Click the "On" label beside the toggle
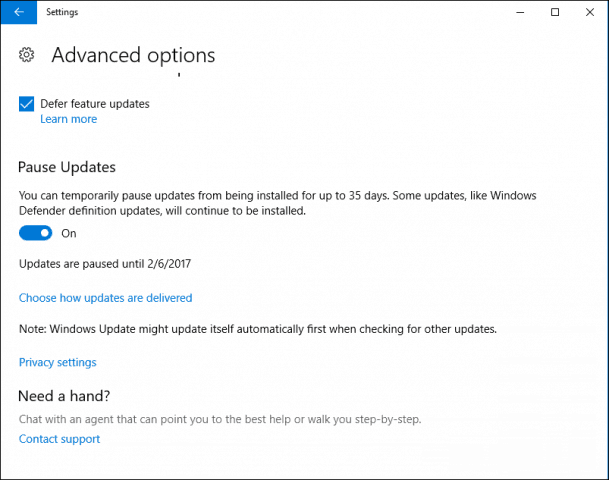The width and height of the screenshot is (609, 480). pyautogui.click(x=69, y=233)
